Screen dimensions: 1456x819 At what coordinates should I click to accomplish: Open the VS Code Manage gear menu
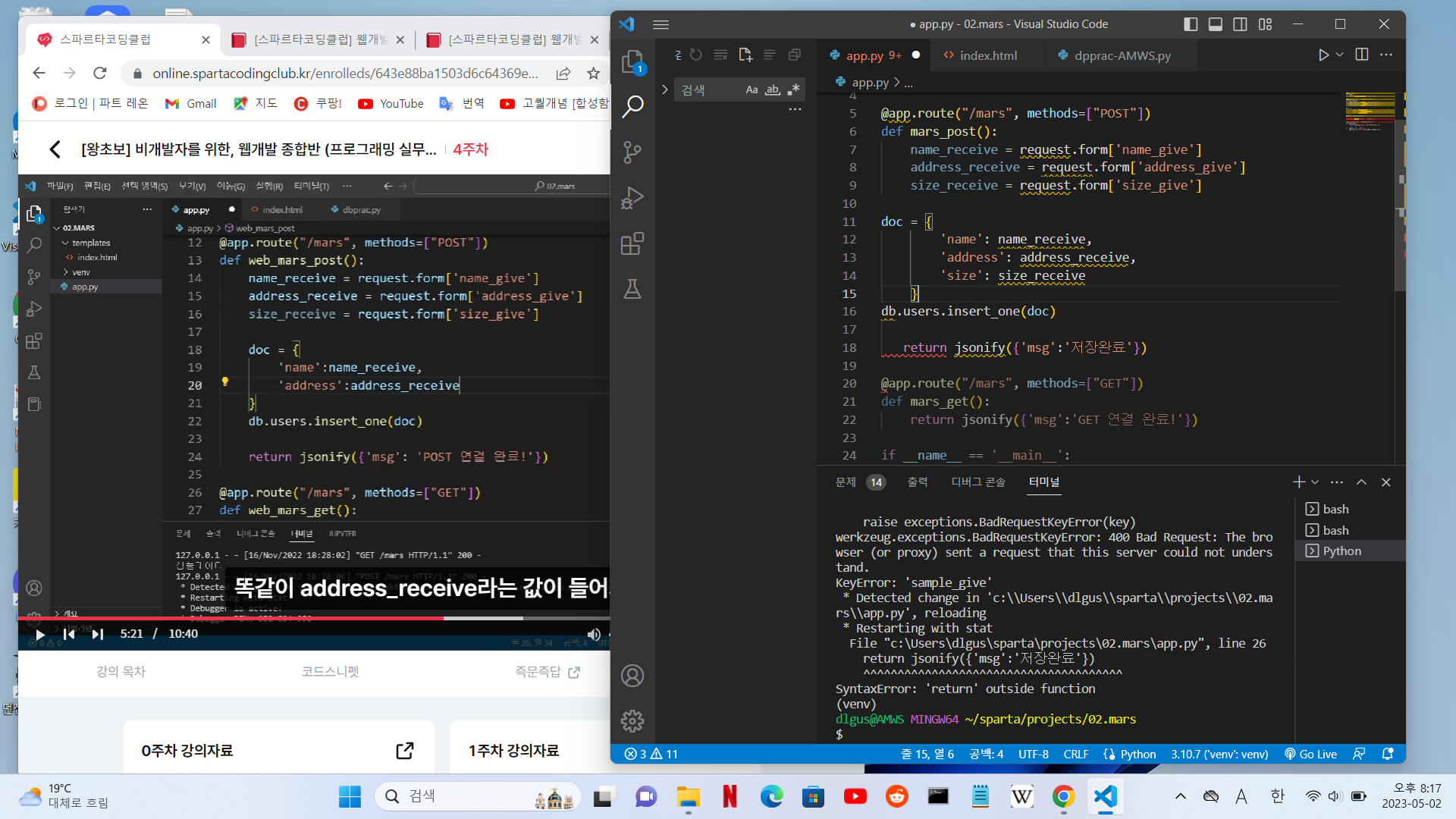tap(632, 721)
